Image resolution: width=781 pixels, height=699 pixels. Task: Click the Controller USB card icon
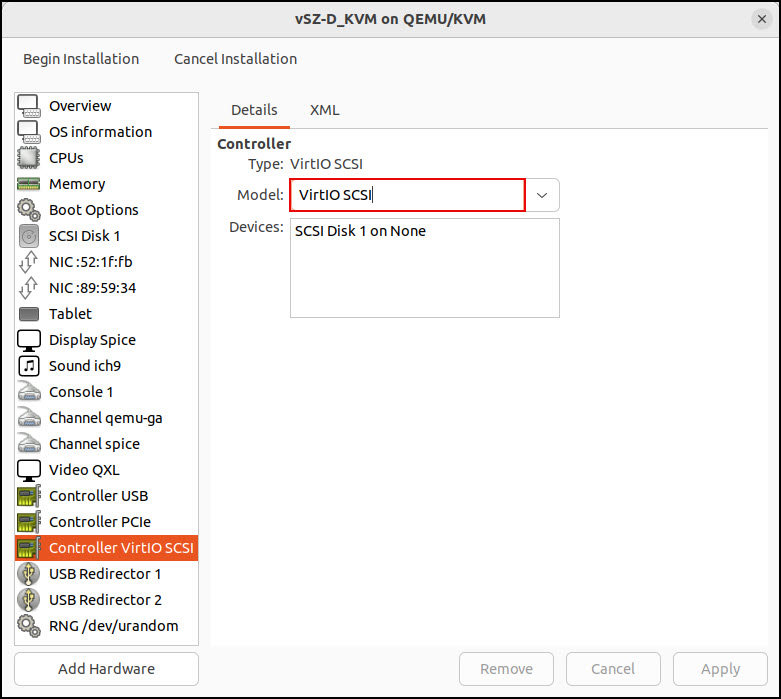(x=29, y=496)
